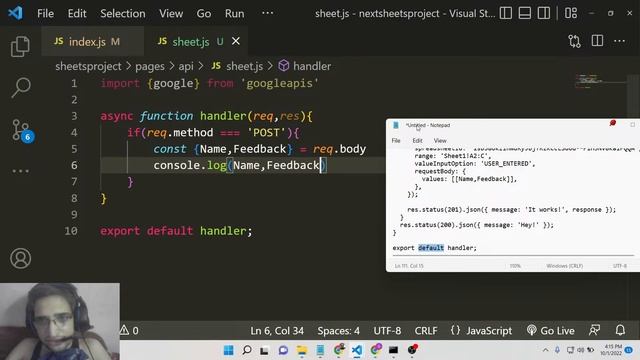Screen dimensions: 640x360
Task: Select sheetsproject in the breadcrumb
Action: click(88, 66)
